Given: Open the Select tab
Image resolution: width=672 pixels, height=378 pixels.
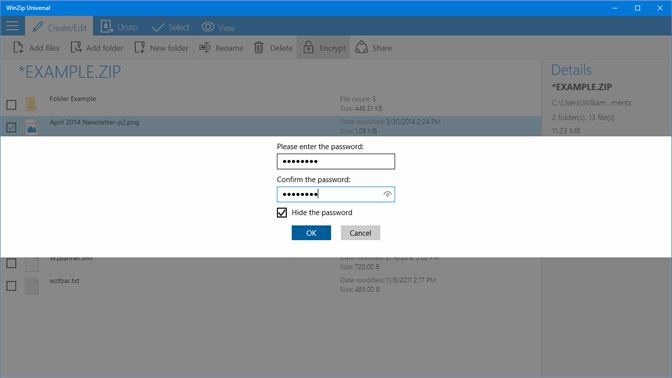Looking at the screenshot, I should click(170, 27).
